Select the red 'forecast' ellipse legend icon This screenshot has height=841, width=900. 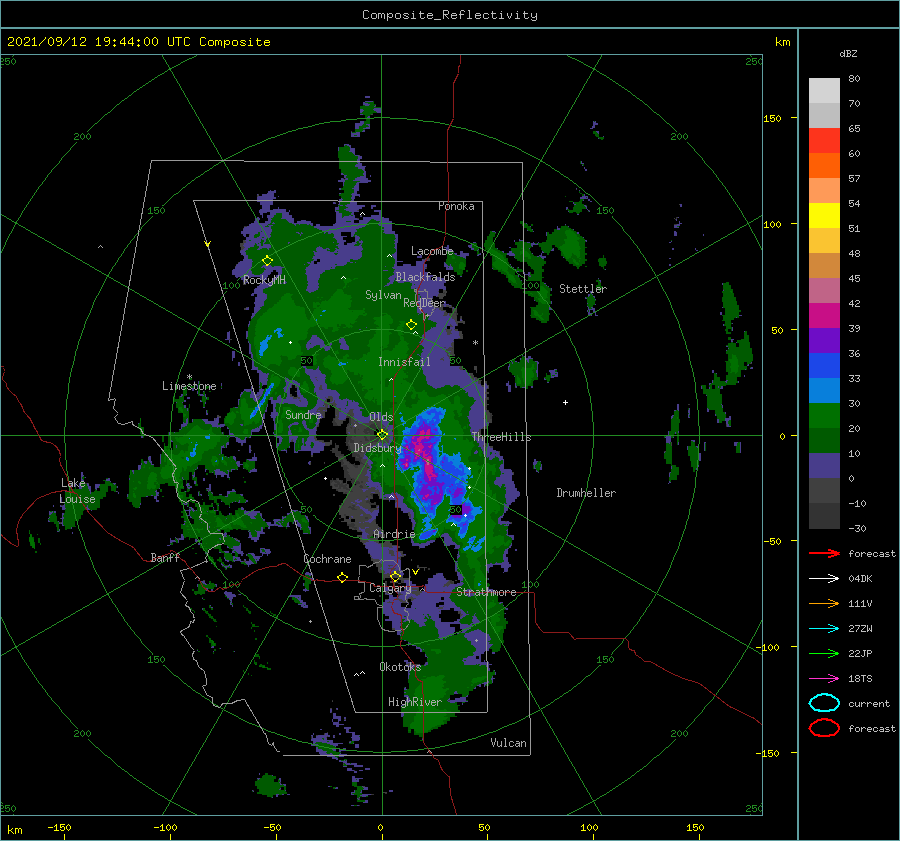[824, 728]
